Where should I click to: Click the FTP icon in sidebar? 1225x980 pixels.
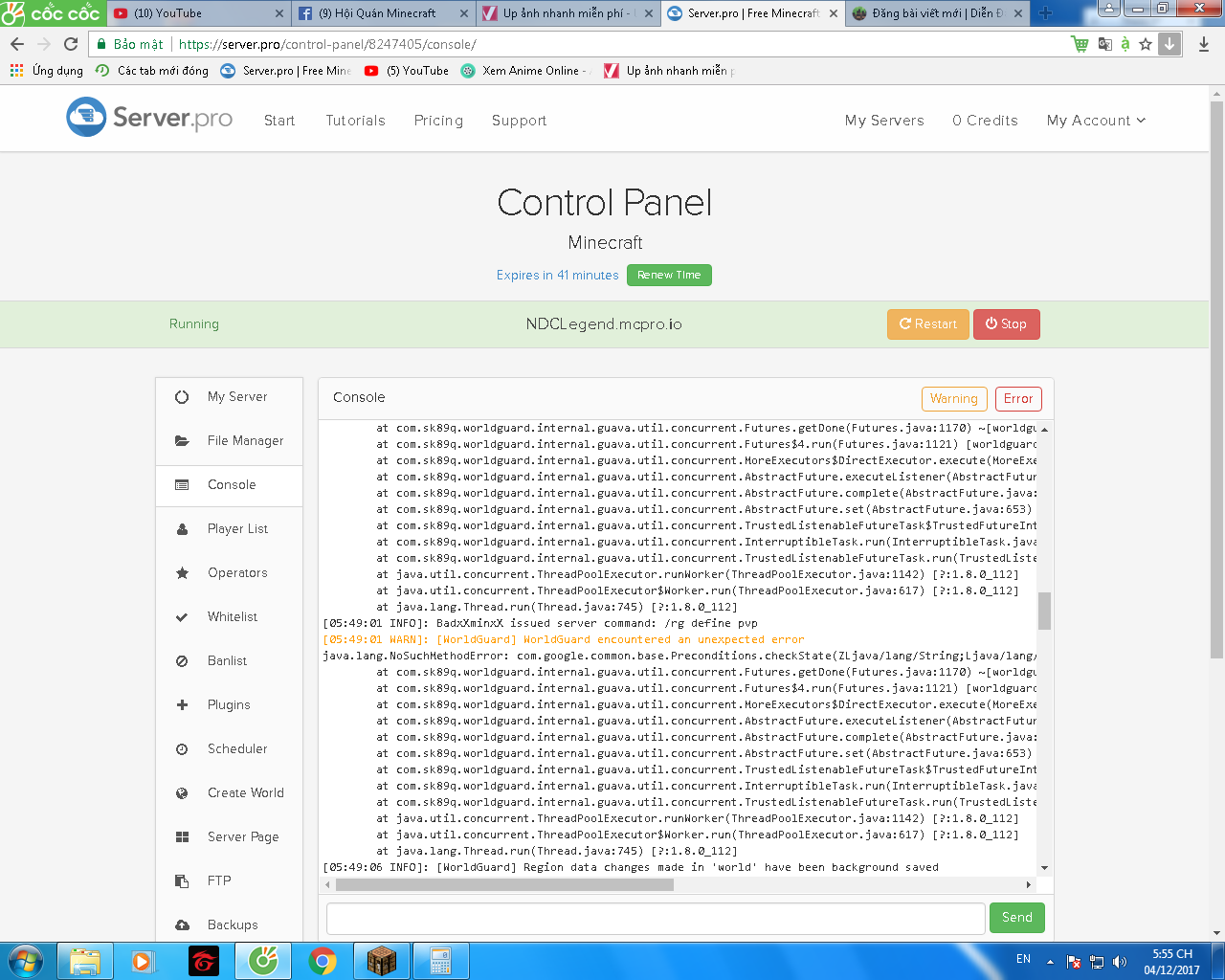click(182, 881)
